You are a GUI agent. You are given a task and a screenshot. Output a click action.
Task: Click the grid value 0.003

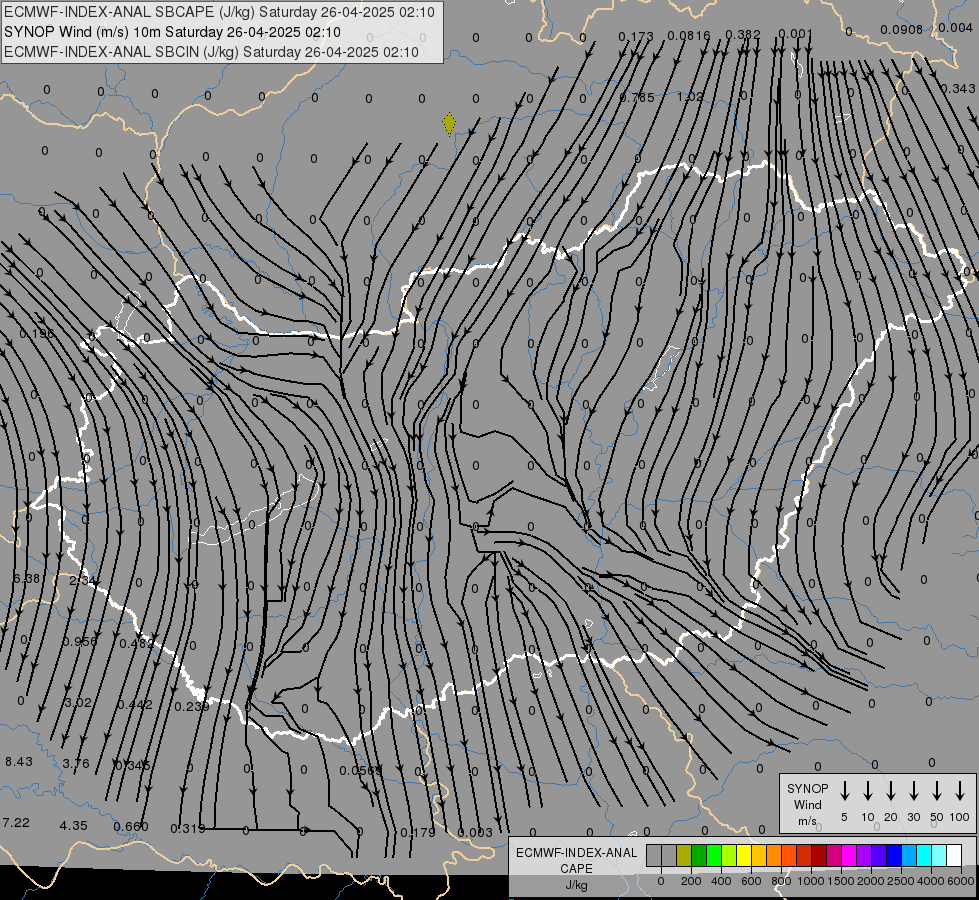tap(475, 833)
